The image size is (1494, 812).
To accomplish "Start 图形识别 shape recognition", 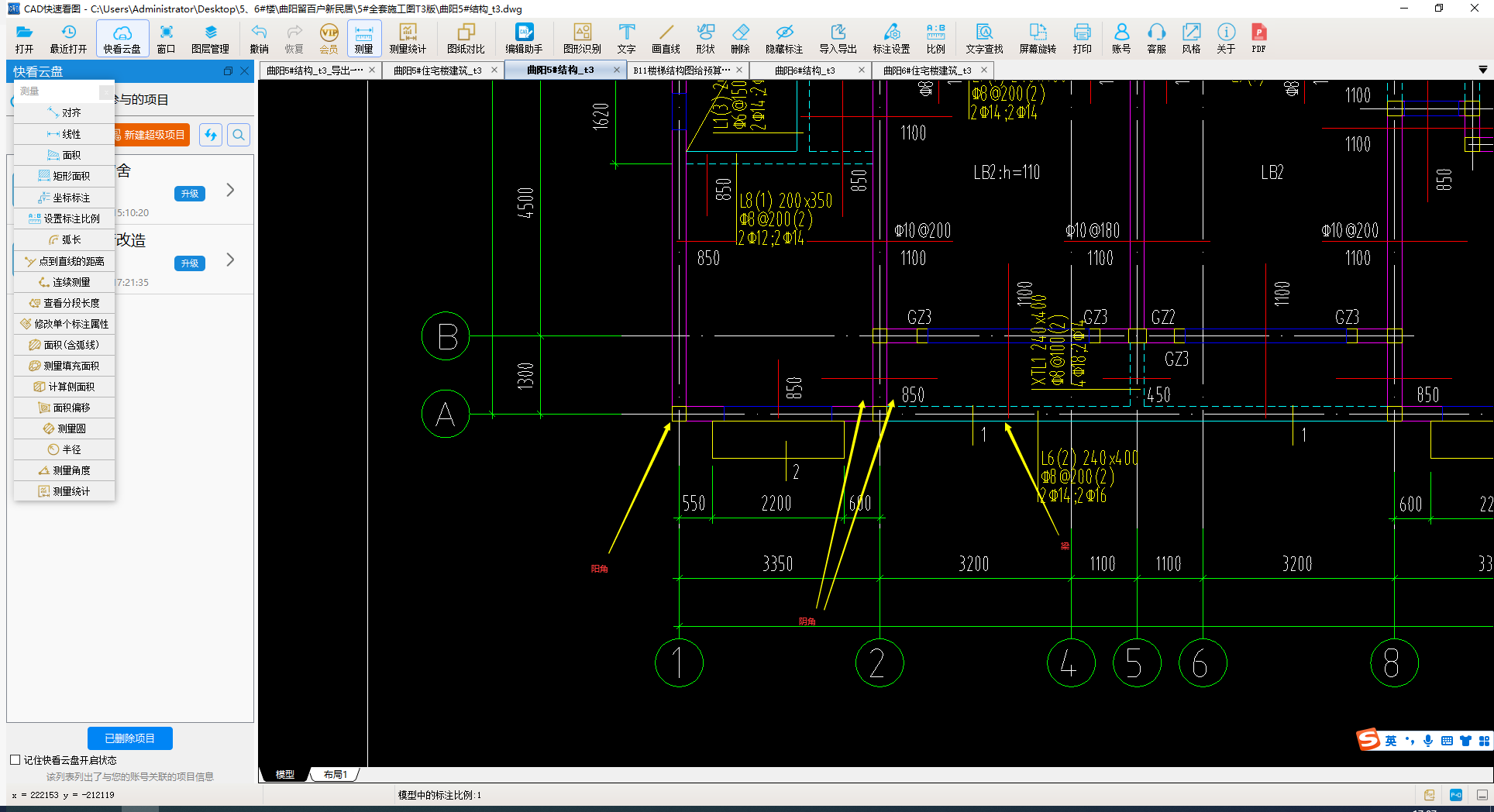I will point(582,38).
